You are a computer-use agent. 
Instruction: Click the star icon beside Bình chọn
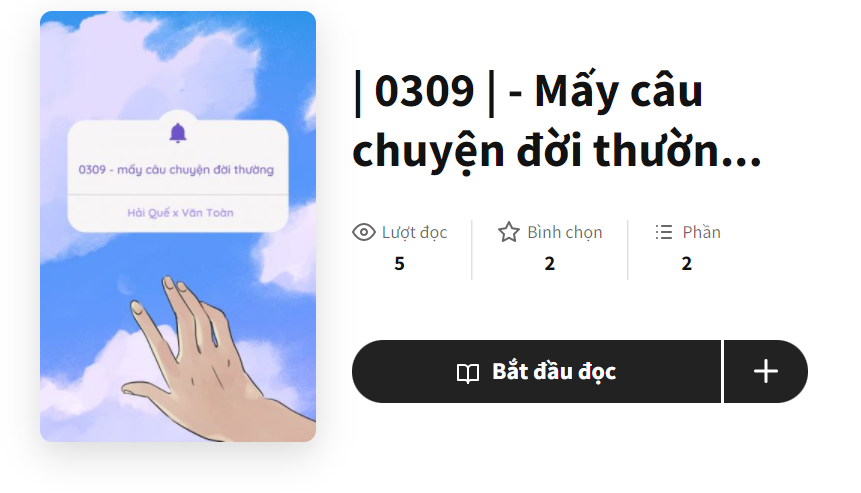508,232
